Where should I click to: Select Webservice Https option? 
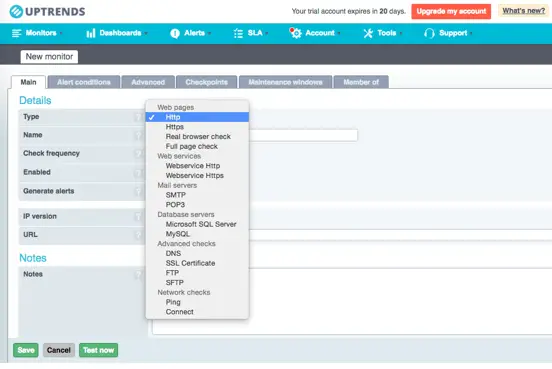click(197, 176)
